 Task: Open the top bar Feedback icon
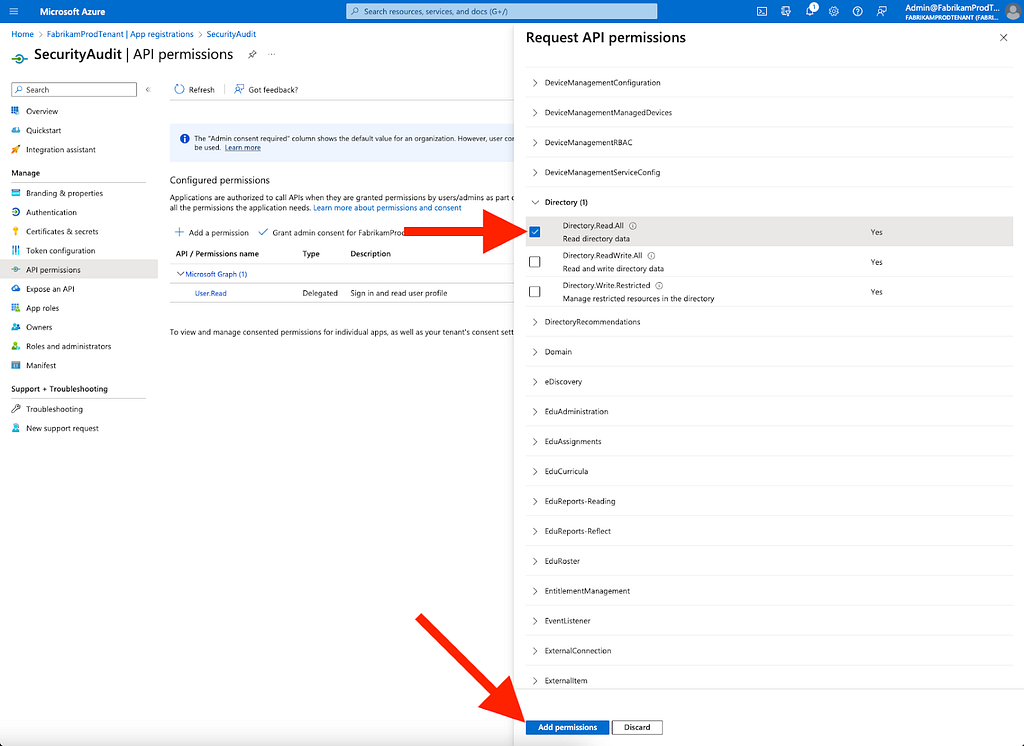tap(882, 12)
